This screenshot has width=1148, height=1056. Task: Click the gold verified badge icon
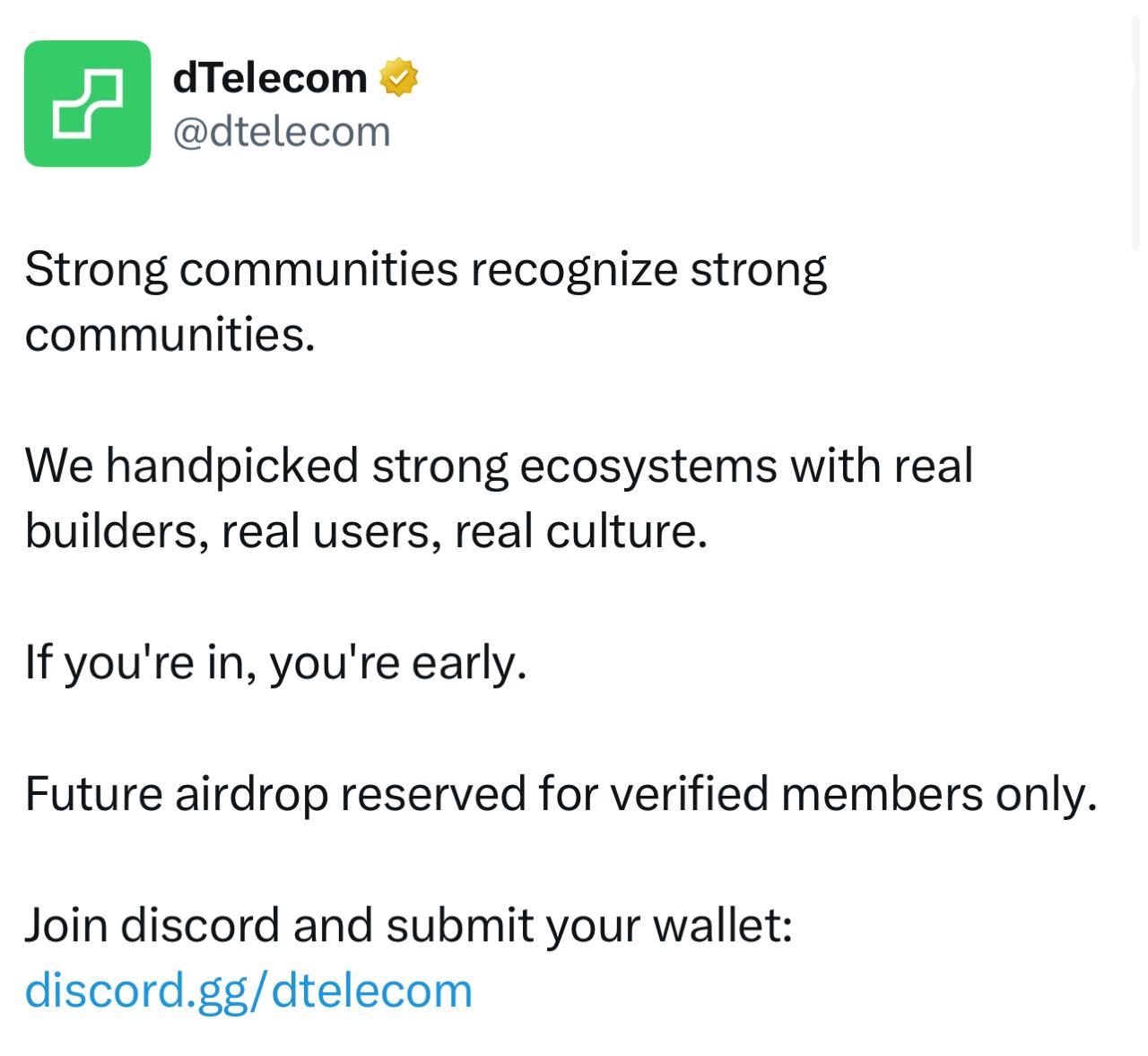coord(400,78)
